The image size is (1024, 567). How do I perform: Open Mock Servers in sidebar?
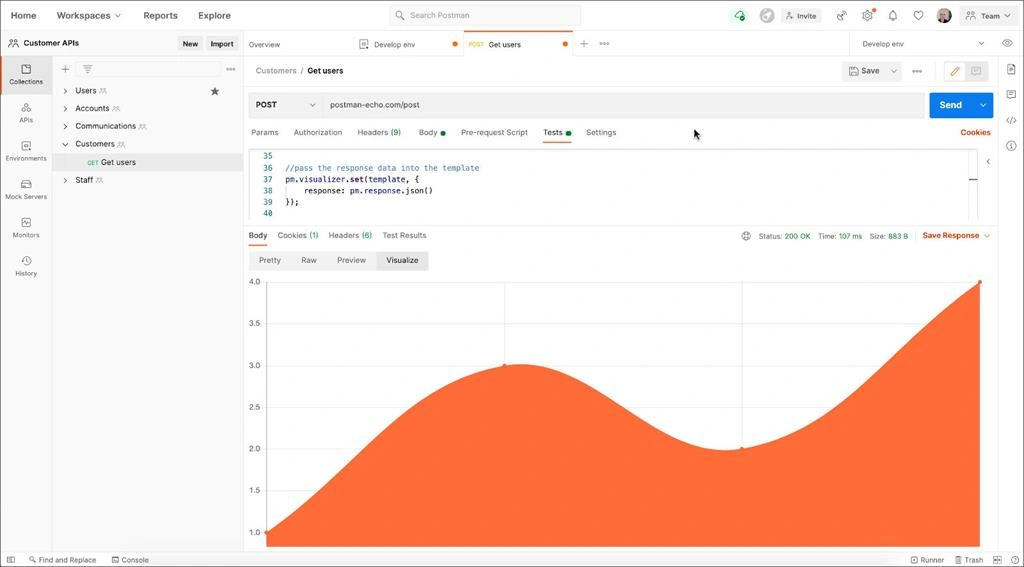[x=26, y=189]
